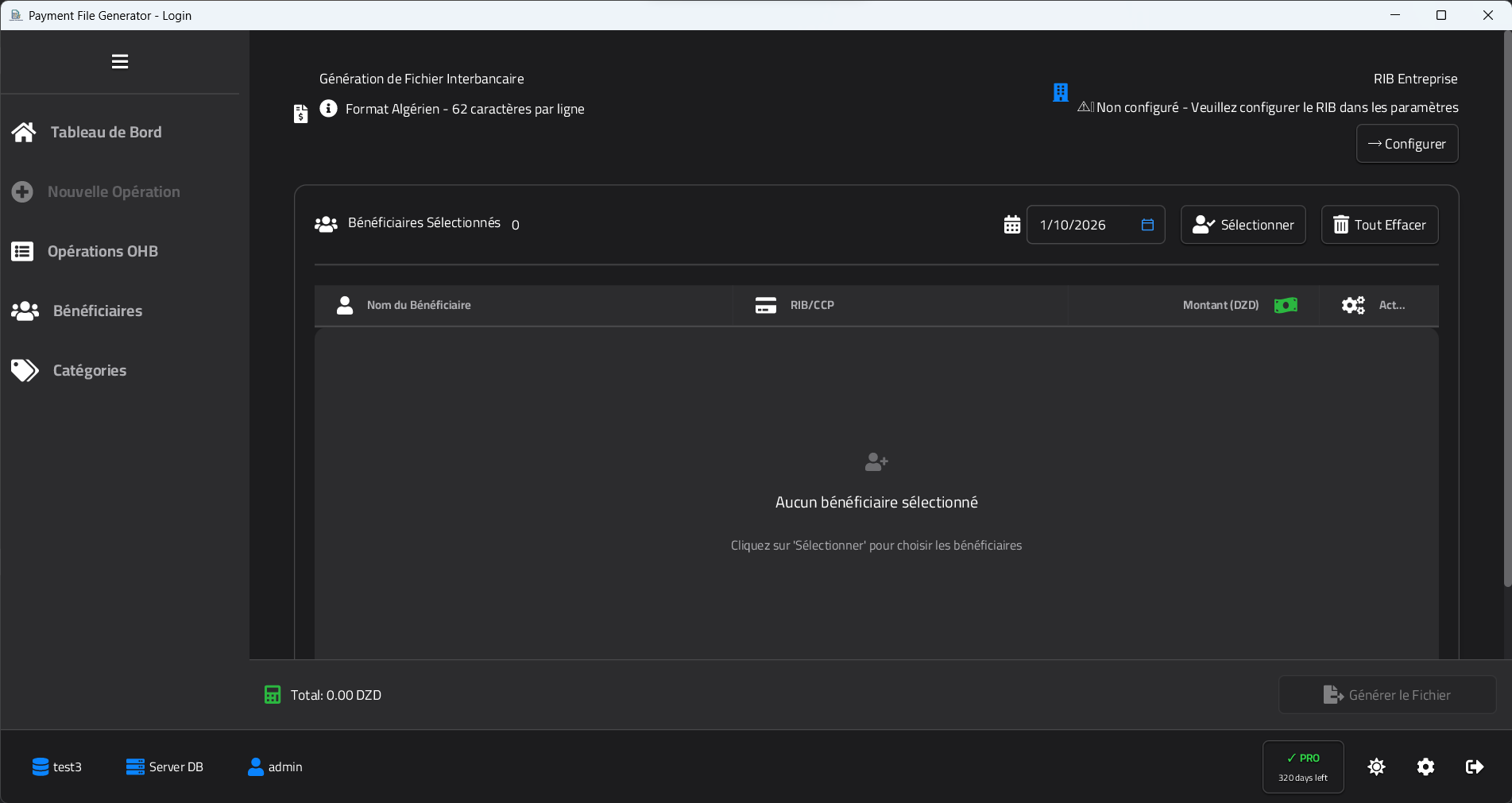Open the calendar date picker

click(x=1147, y=225)
